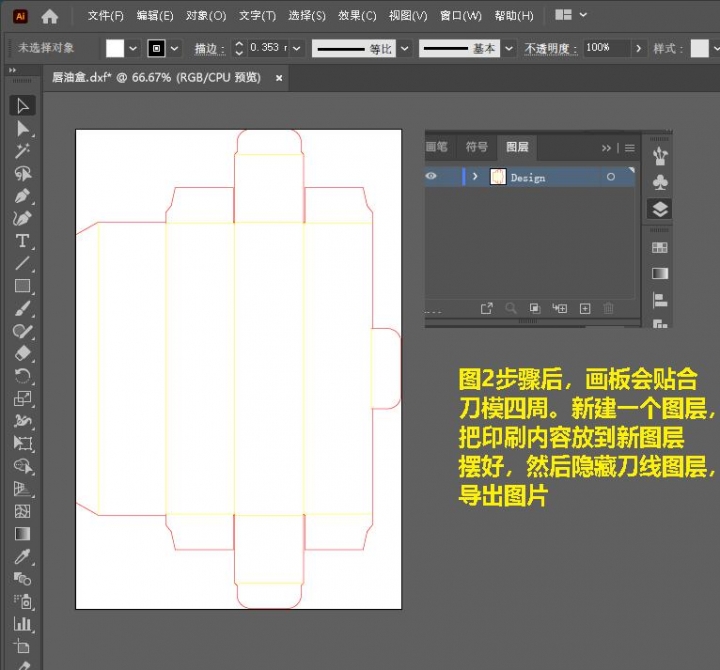
Task: Open the fill color dropdown arrow
Action: pos(133,48)
